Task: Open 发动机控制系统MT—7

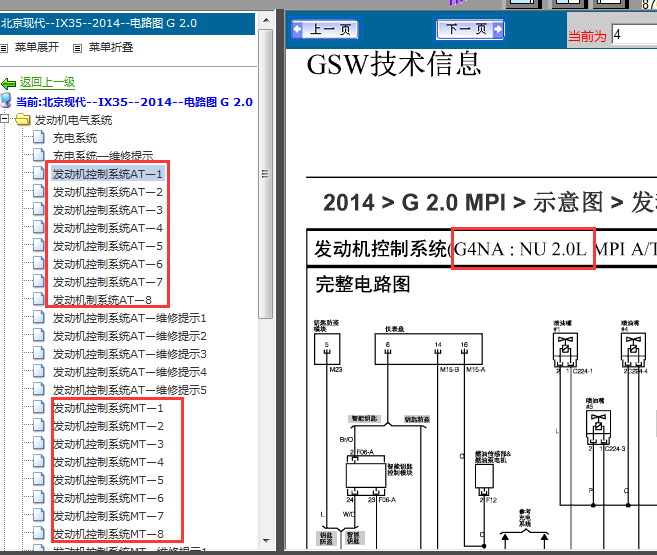Action: point(108,516)
